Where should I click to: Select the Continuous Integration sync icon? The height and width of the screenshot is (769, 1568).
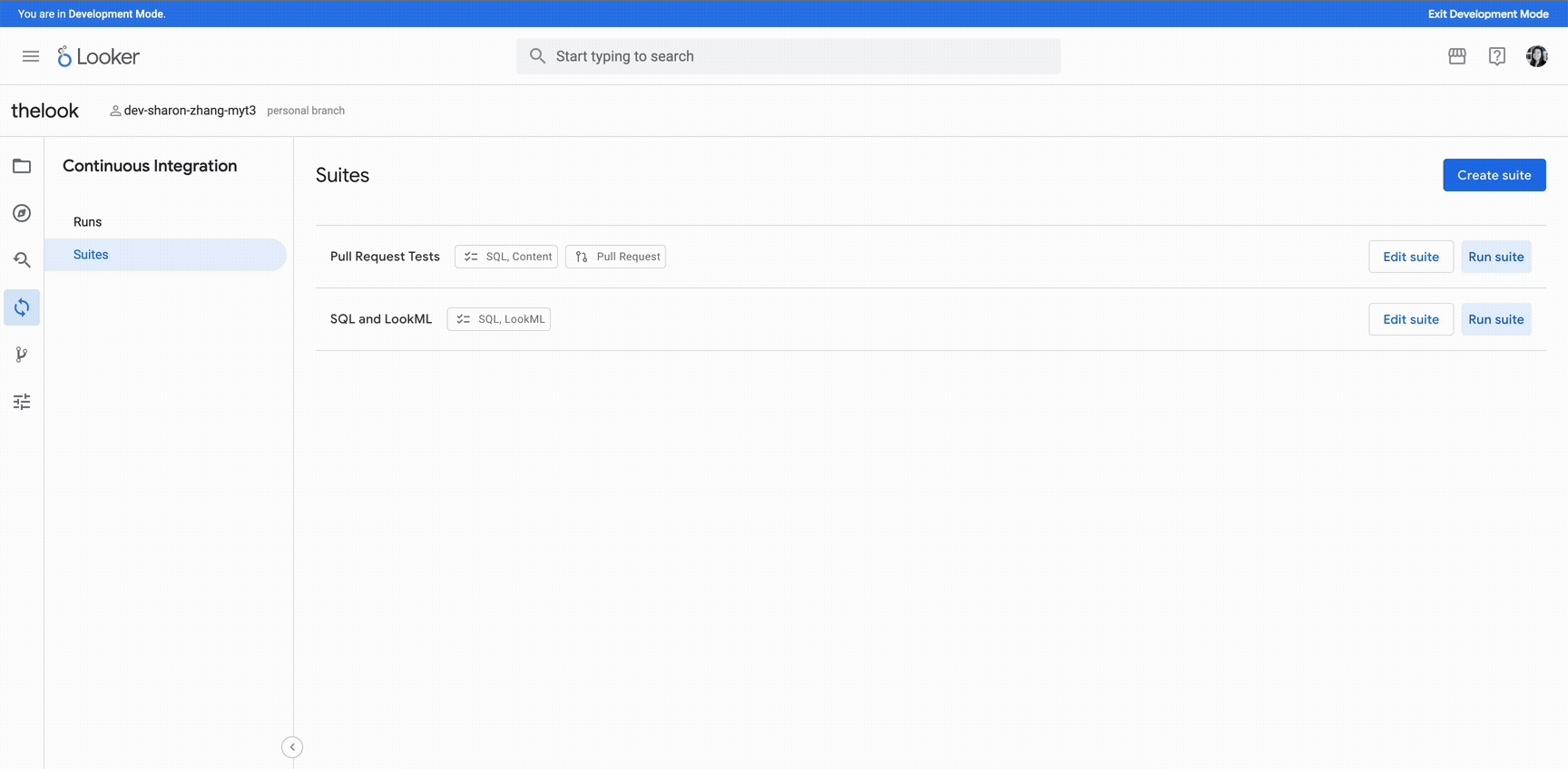(x=22, y=307)
